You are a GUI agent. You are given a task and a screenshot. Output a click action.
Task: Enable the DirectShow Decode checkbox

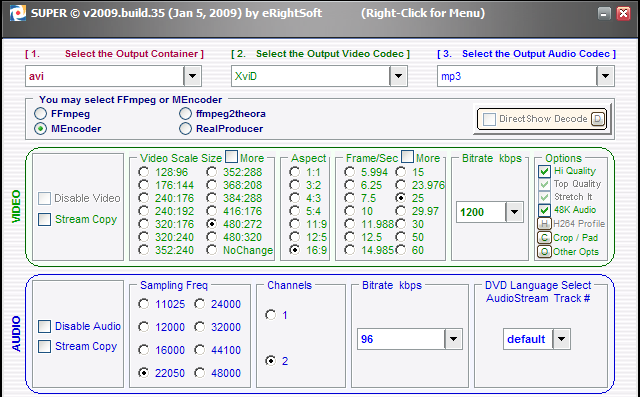489,119
